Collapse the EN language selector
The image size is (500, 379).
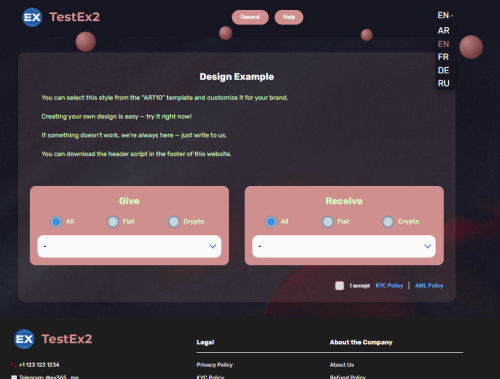point(445,15)
